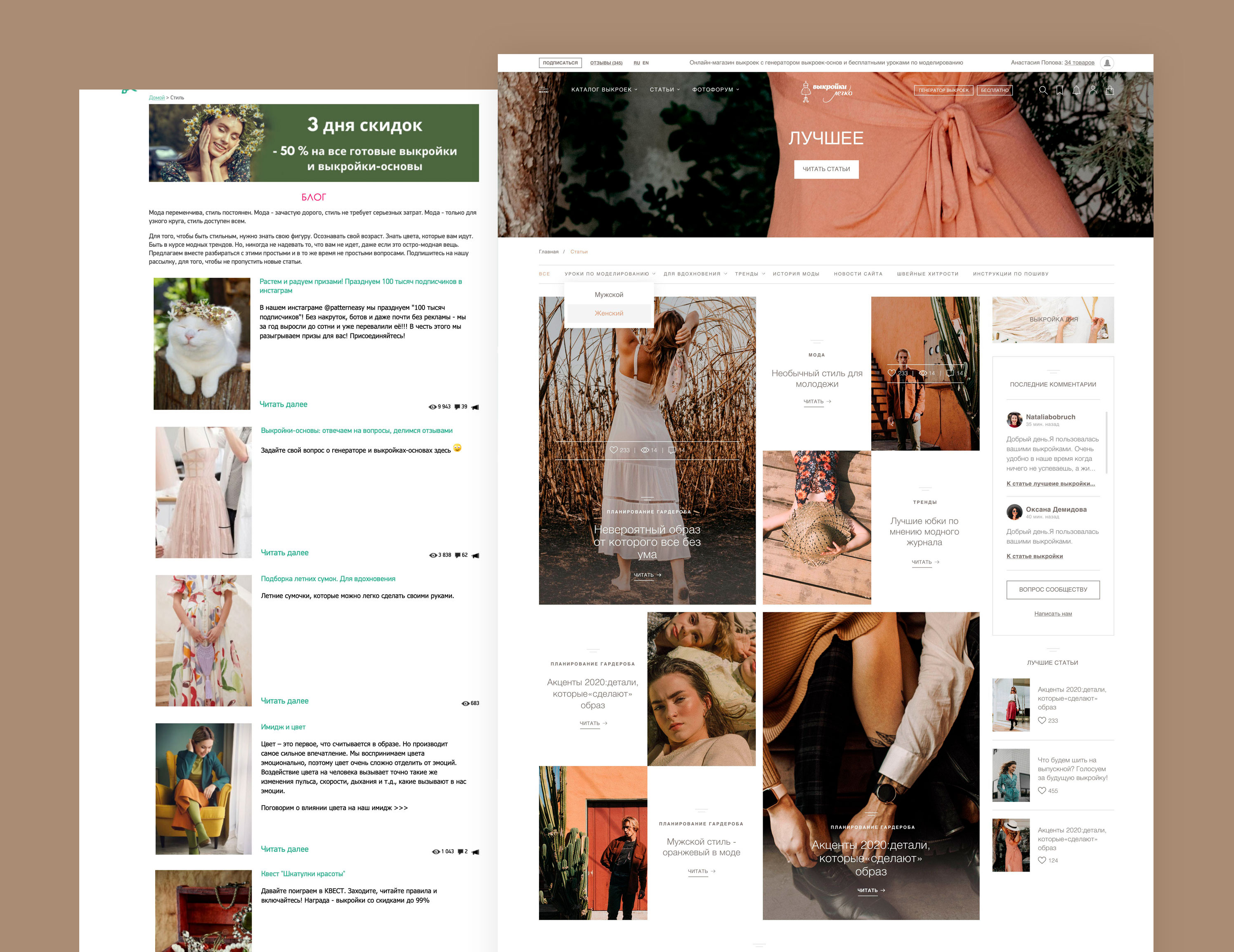Screen dimensions: 1234x952
Task: Click heart icon on 'Невероятный образ' card
Action: [614, 450]
